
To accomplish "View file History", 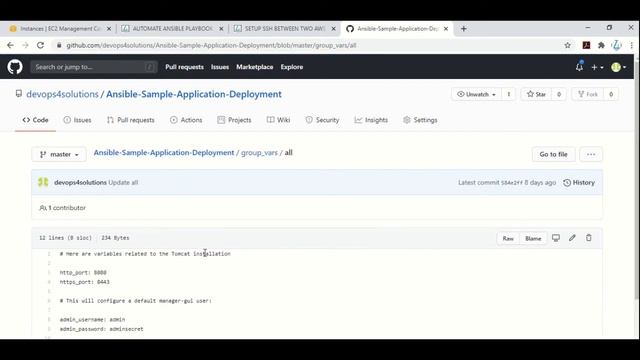I will 579,182.
